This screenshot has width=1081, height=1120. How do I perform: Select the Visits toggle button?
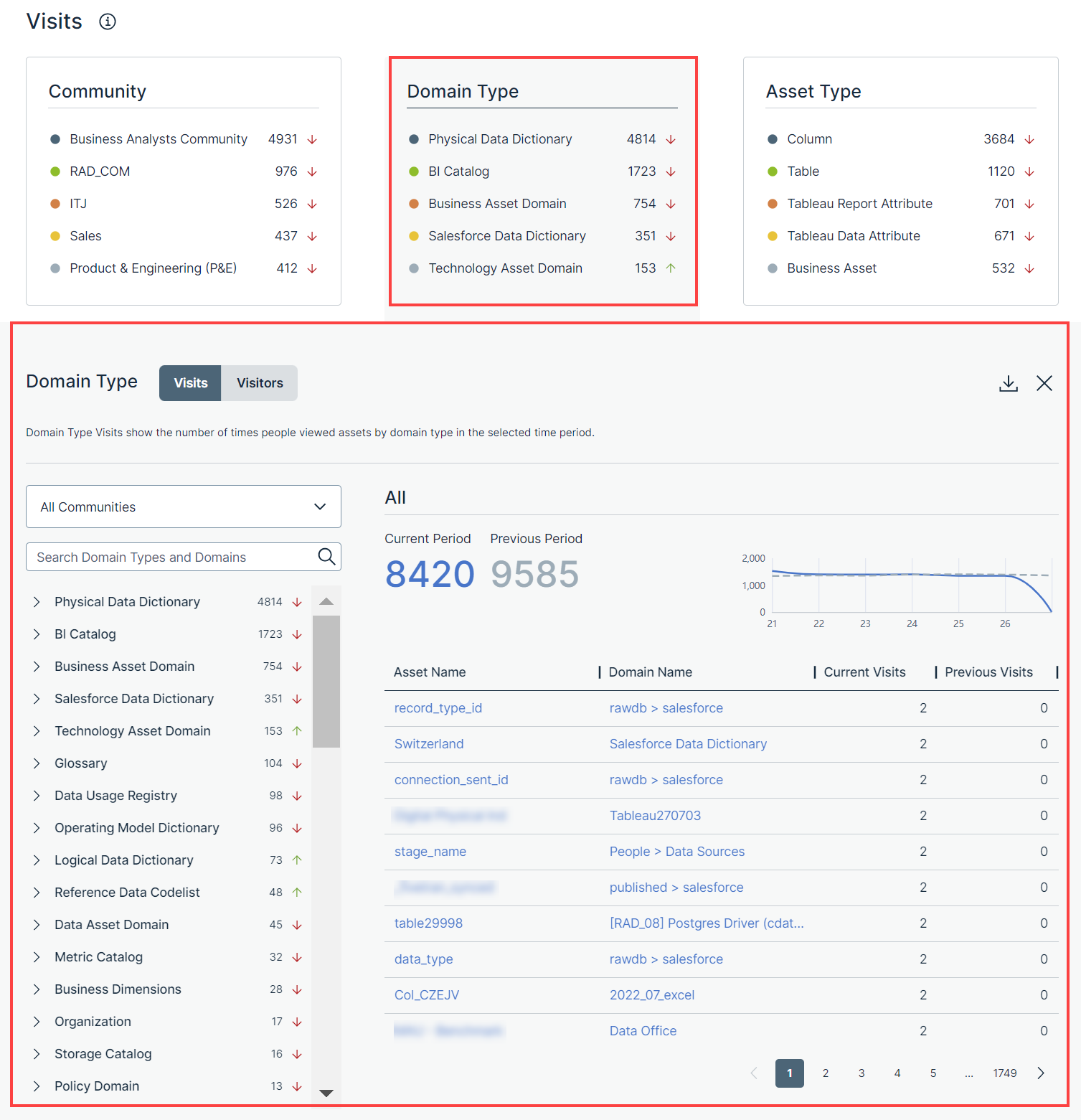190,383
